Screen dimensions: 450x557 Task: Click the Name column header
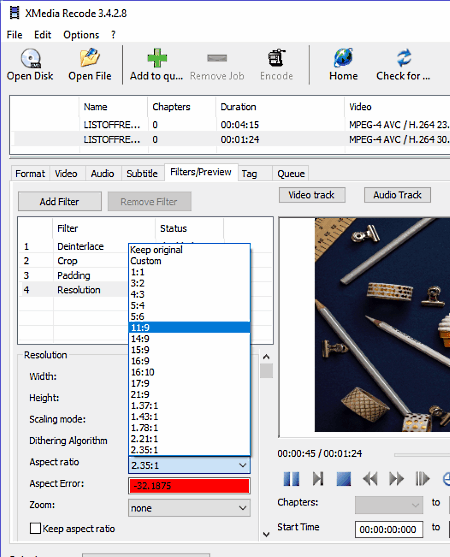(x=113, y=107)
